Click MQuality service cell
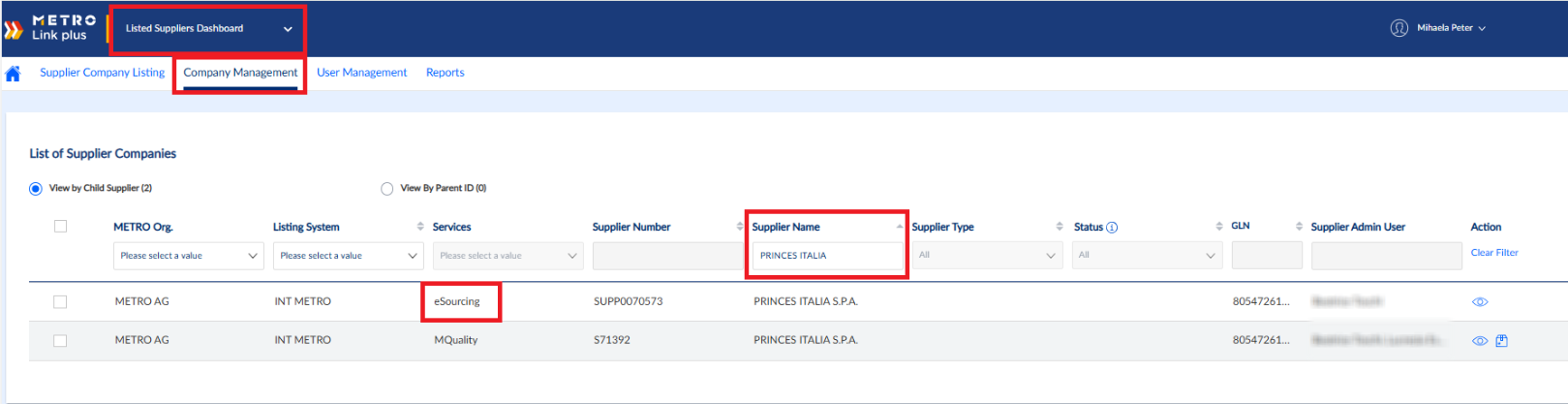This screenshot has height=404, width=1568. point(456,341)
